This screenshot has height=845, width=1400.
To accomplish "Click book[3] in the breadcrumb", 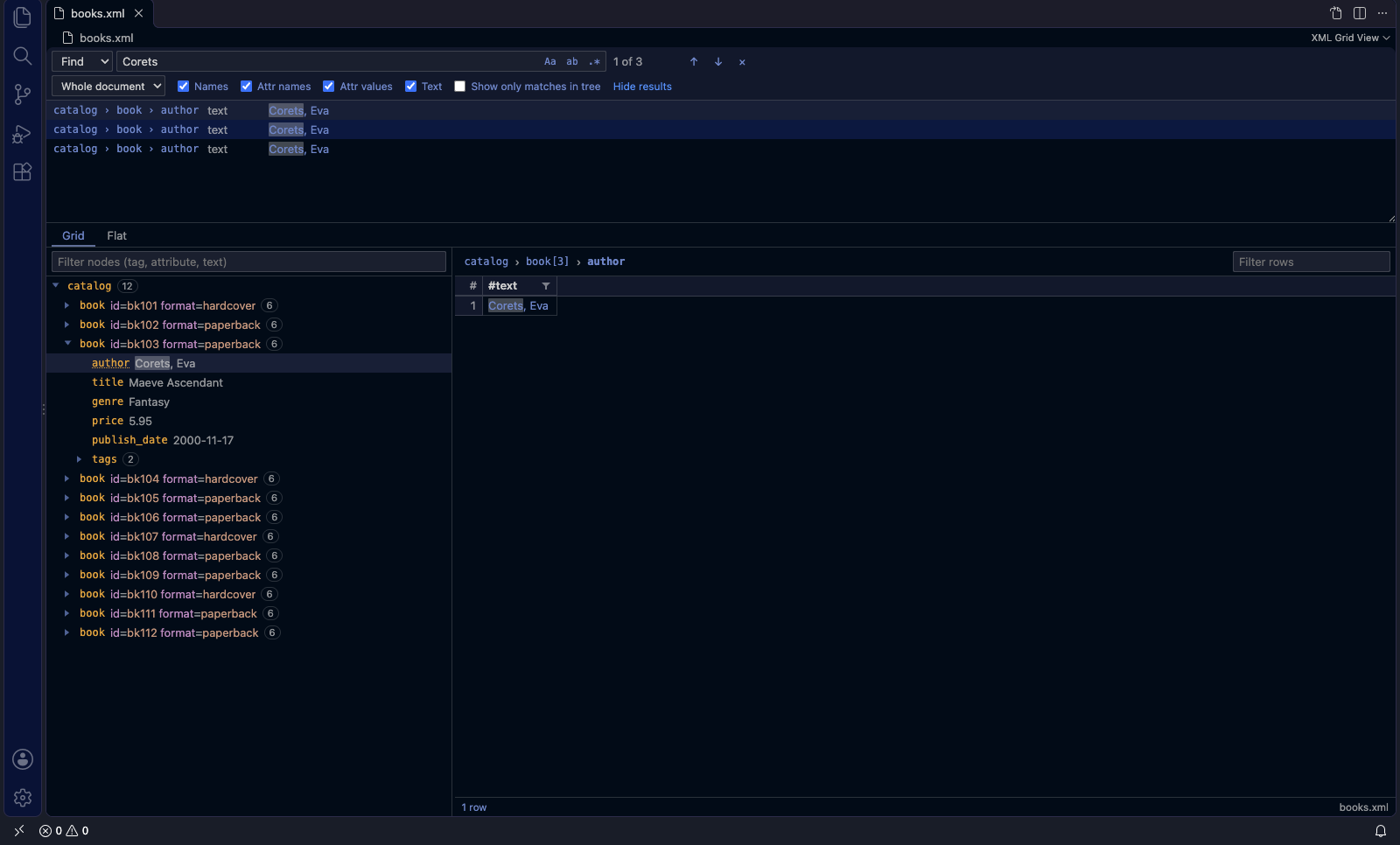I will point(548,262).
